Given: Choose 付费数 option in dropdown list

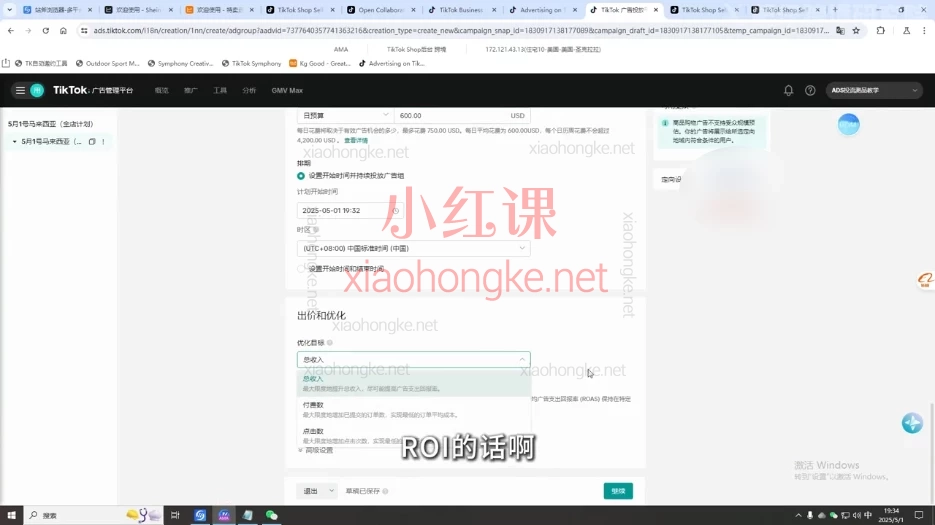Looking at the screenshot, I should (413, 409).
